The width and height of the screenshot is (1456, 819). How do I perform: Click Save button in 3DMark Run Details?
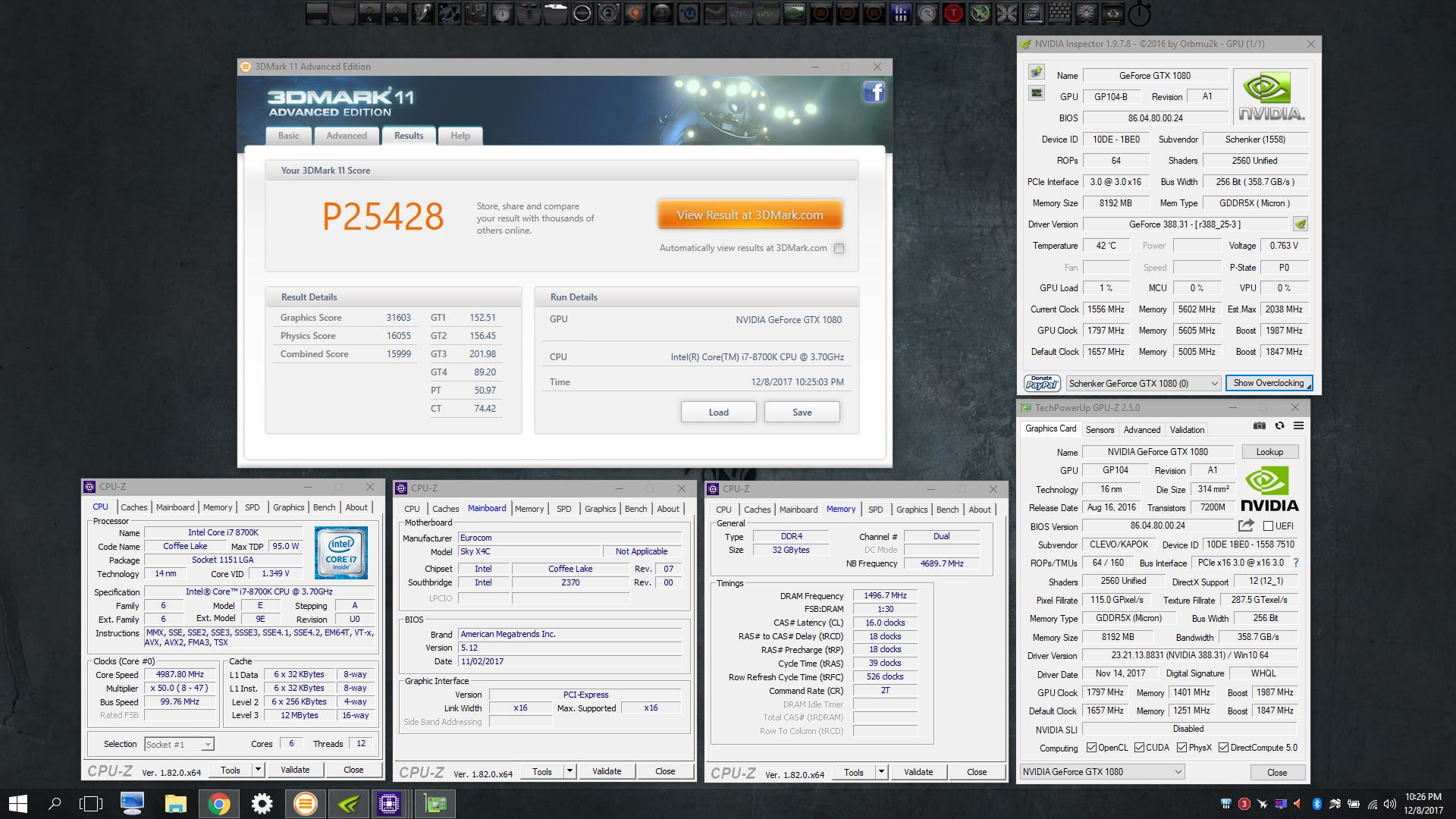click(802, 412)
